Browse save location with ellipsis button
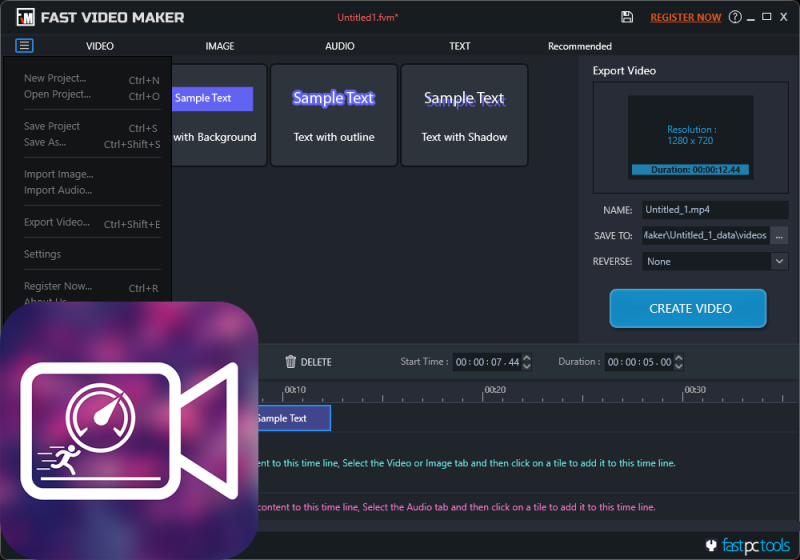 779,236
